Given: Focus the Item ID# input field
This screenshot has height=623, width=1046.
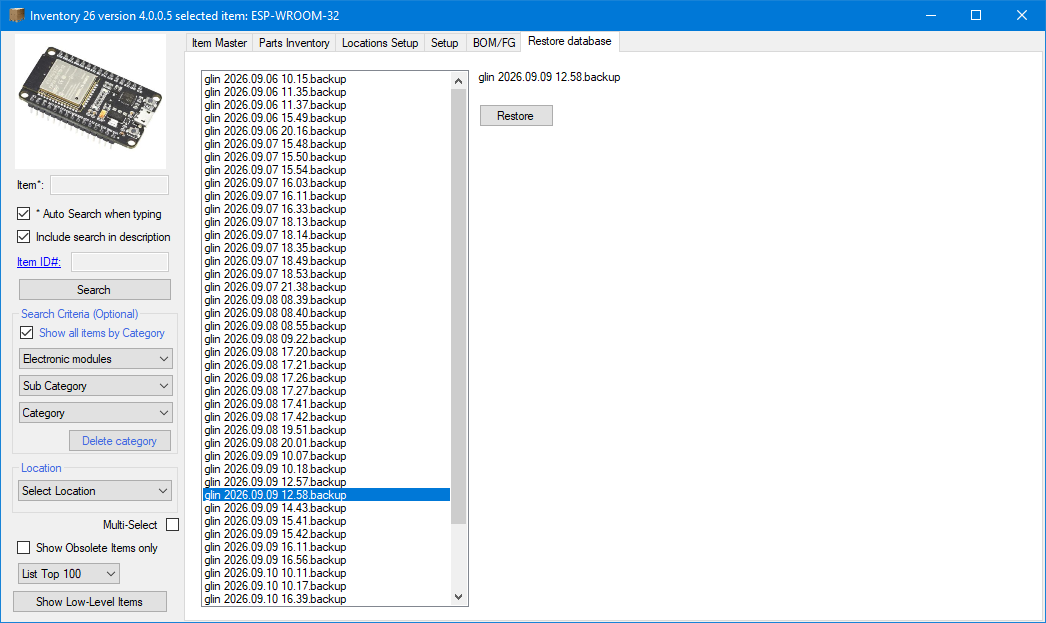Looking at the screenshot, I should coord(120,262).
